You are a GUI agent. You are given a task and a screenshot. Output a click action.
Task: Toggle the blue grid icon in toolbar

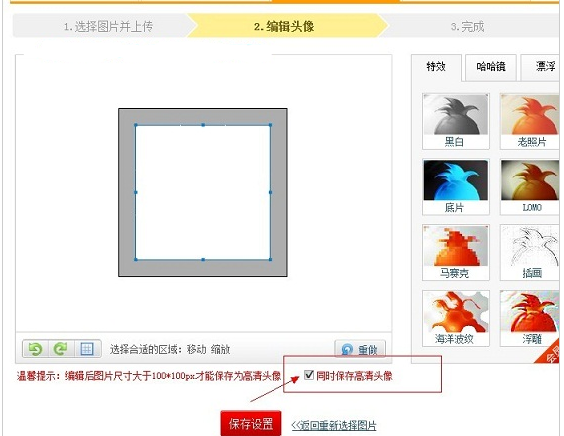[87, 349]
